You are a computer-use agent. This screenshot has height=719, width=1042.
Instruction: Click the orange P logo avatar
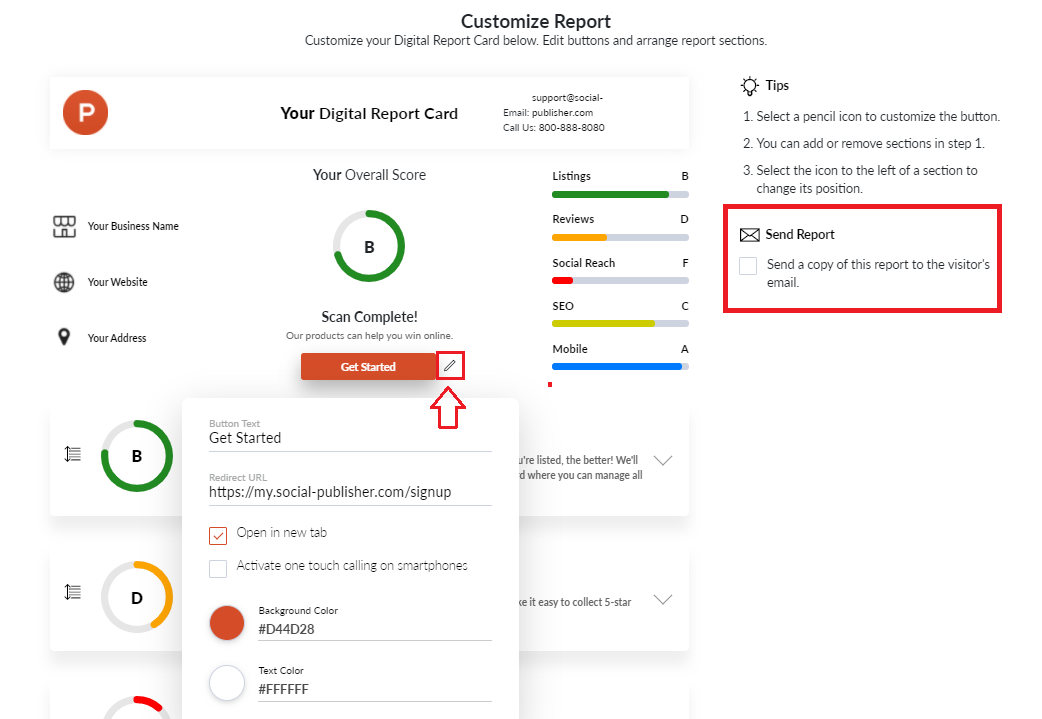point(85,112)
